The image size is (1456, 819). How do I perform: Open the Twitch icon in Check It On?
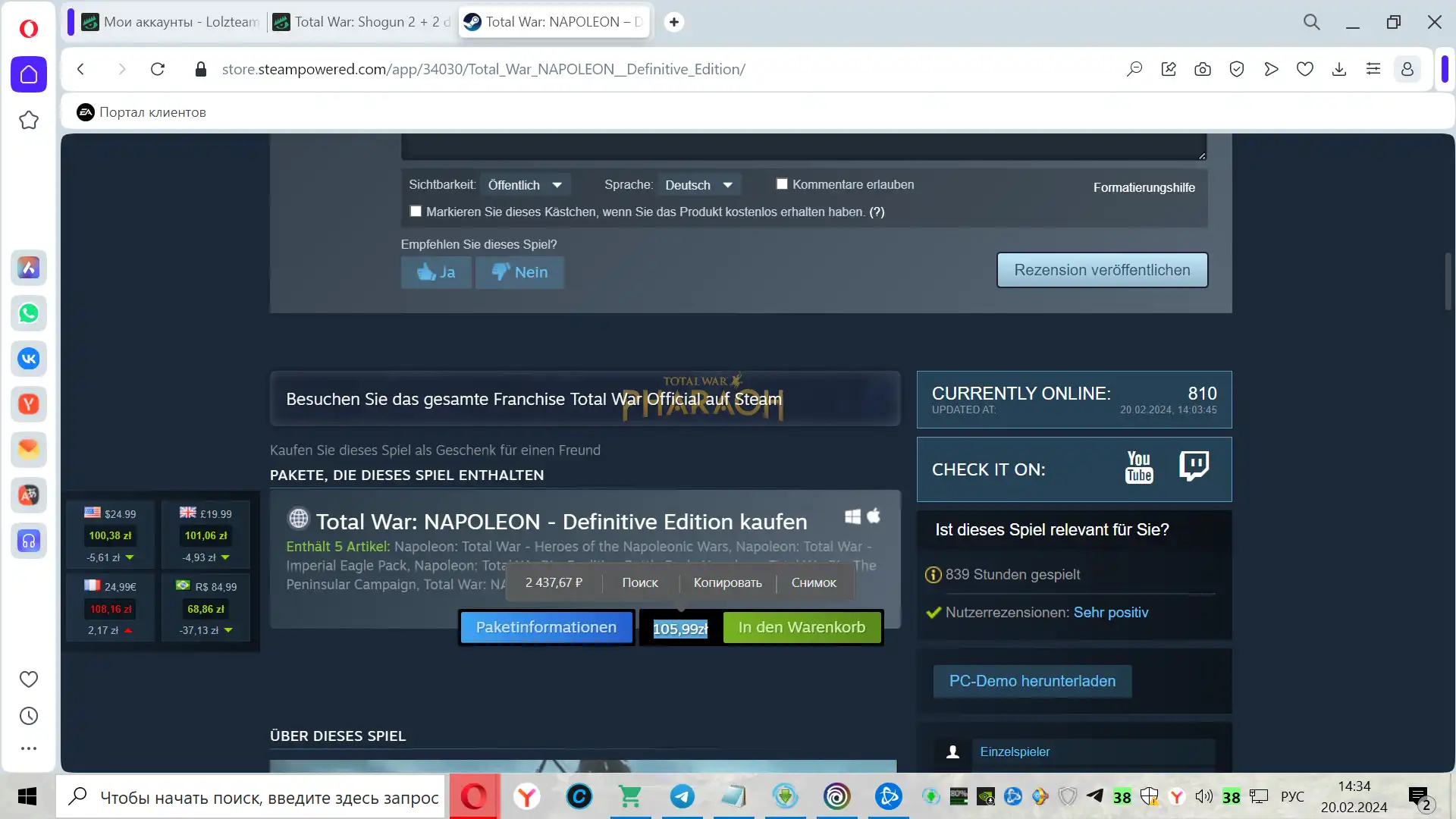(x=1194, y=466)
